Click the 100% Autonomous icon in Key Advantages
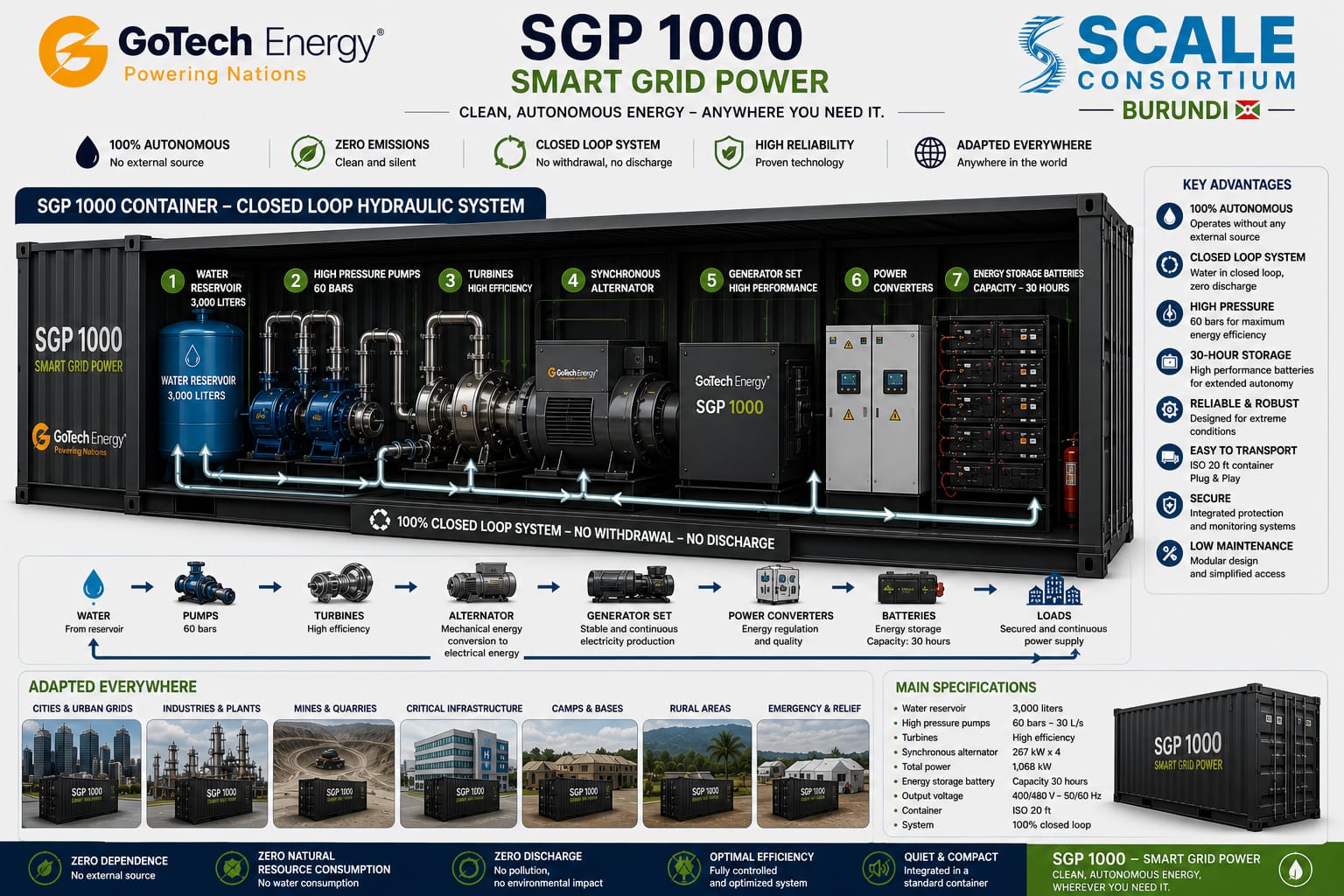The height and width of the screenshot is (896, 1344). click(1169, 216)
